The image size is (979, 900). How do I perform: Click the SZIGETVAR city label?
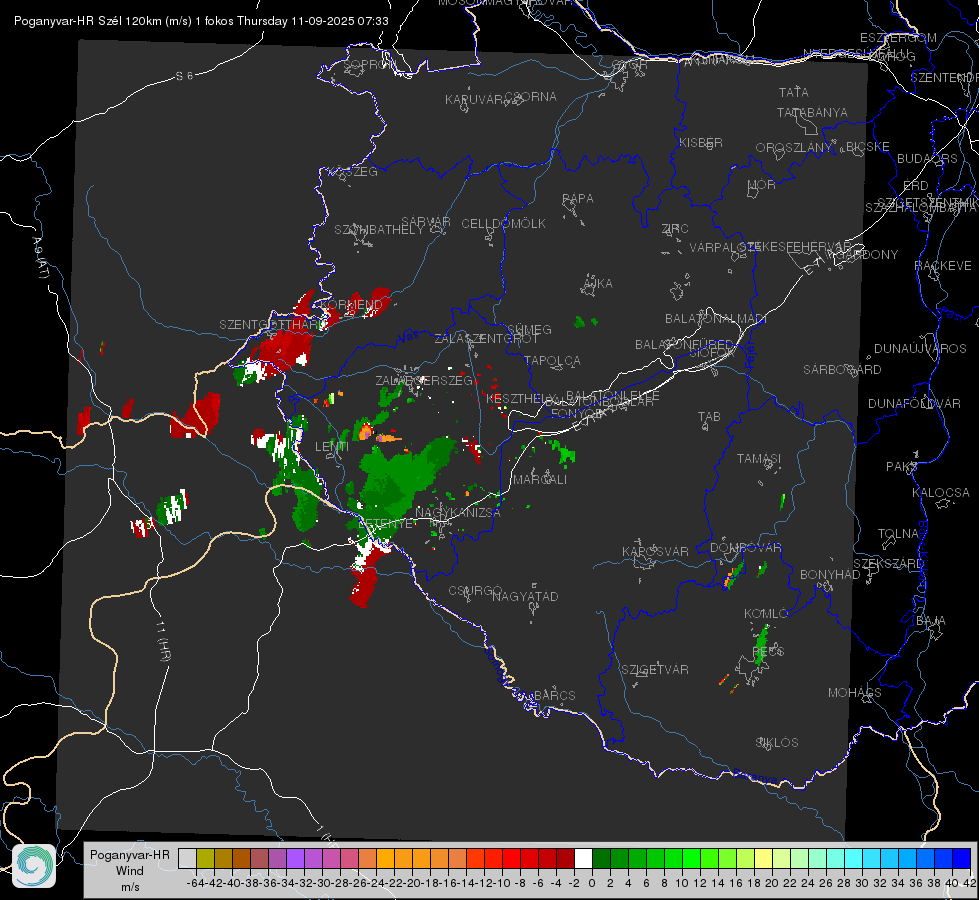[x=654, y=670]
